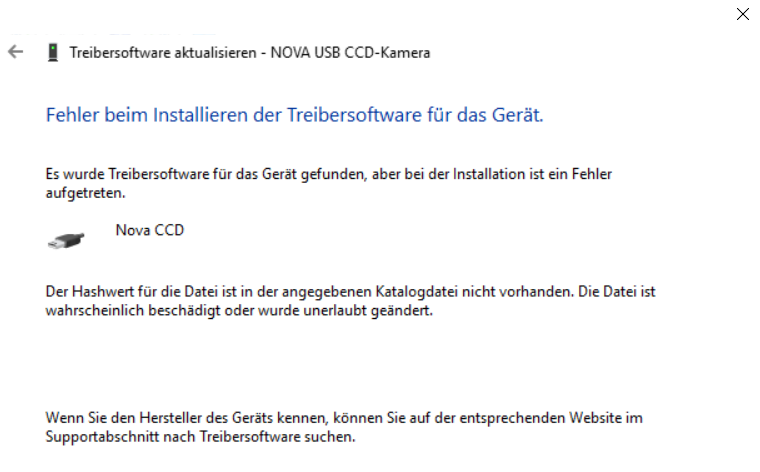
Task: Click the "Treibersoftware aktualisieren" title text
Action: click(x=162, y=53)
